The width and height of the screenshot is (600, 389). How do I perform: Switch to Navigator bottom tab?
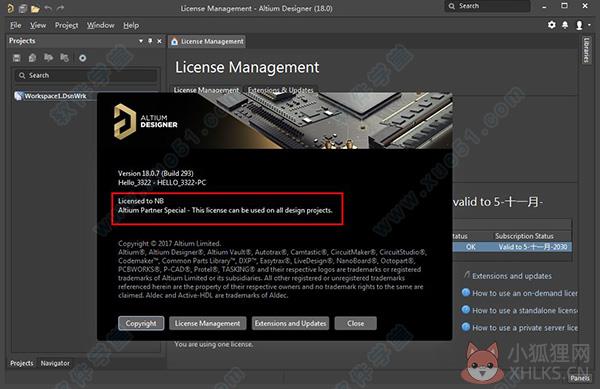point(55,363)
